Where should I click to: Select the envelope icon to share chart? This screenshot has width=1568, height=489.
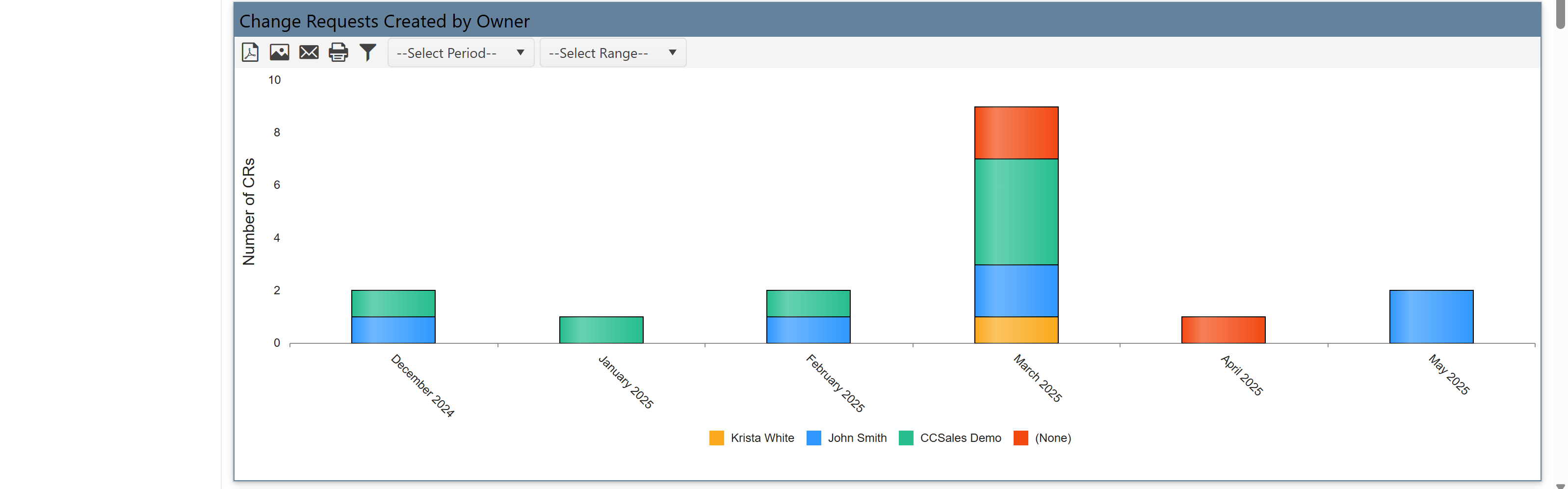coord(309,53)
